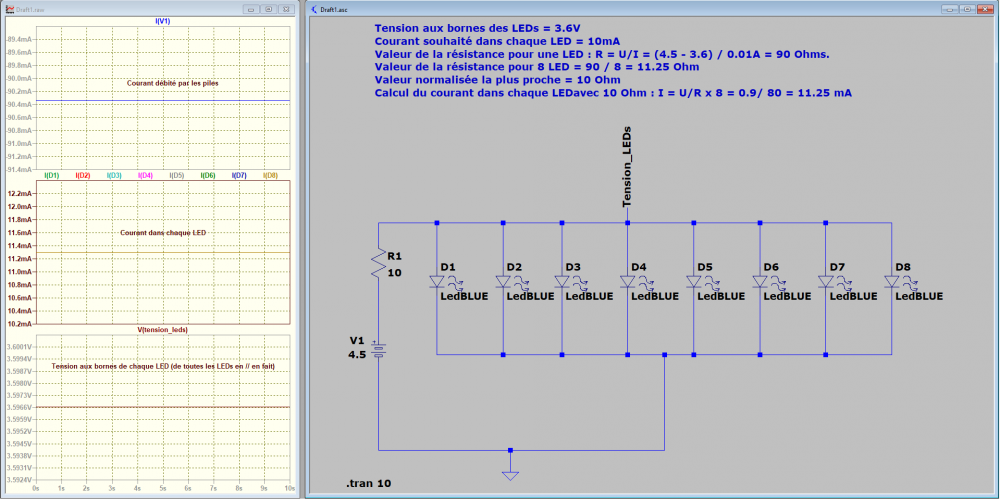Click the I(D1) trace label
Screen dimensions: 1000x499
coord(52,175)
